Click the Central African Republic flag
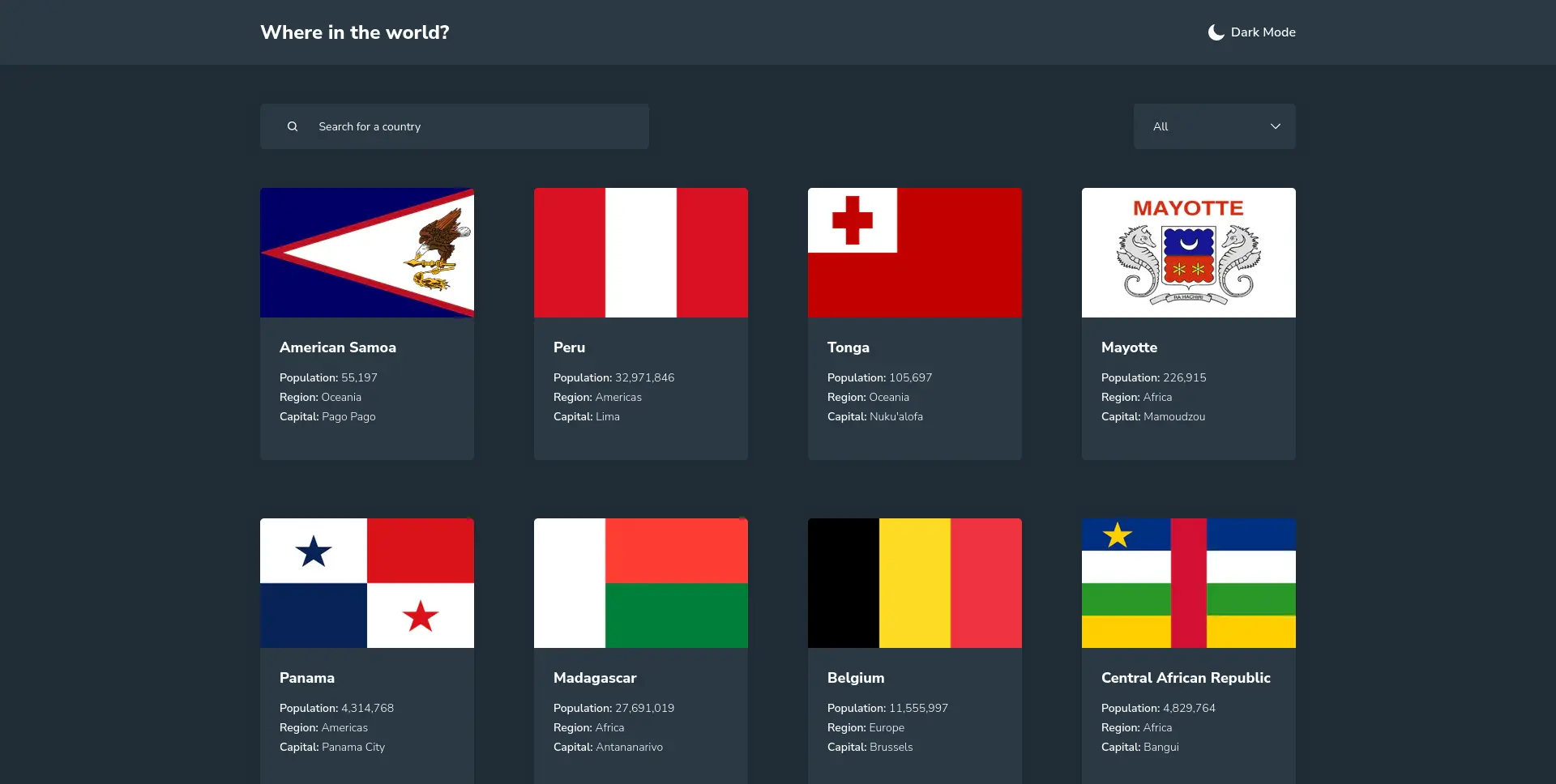 [x=1188, y=582]
